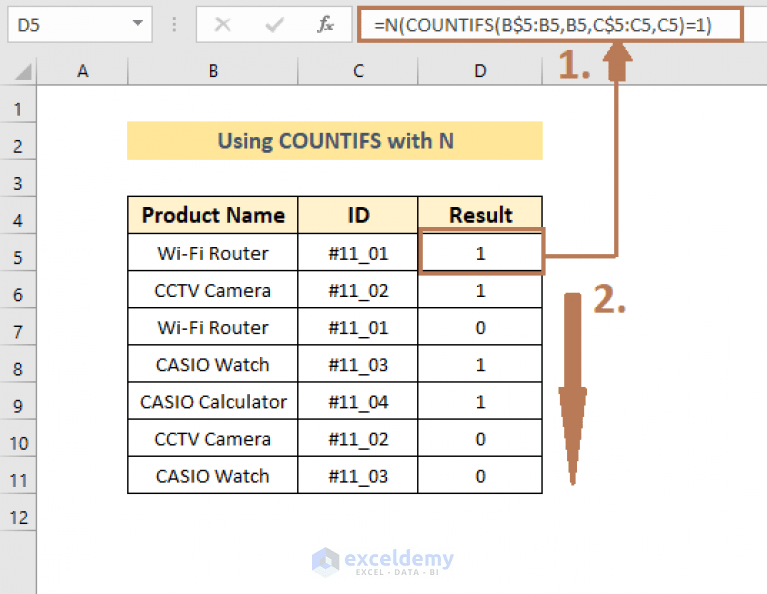Select row 9 header
This screenshot has height=594, width=767.
(x=18, y=401)
